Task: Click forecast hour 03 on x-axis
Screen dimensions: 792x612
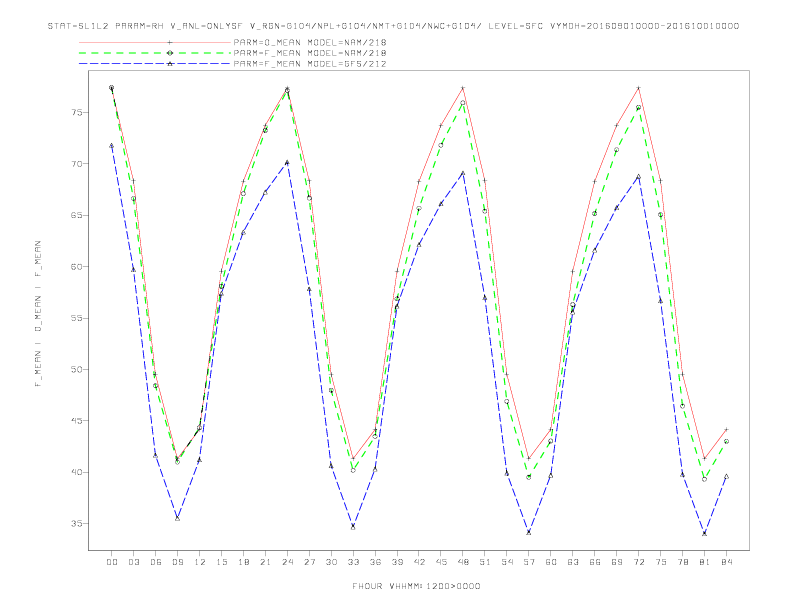Action: (x=134, y=562)
